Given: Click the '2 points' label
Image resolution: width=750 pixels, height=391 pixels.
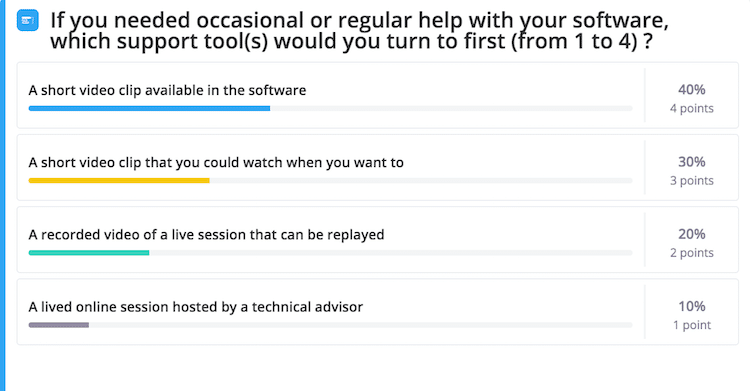Looking at the screenshot, I should pyautogui.click(x=692, y=253).
